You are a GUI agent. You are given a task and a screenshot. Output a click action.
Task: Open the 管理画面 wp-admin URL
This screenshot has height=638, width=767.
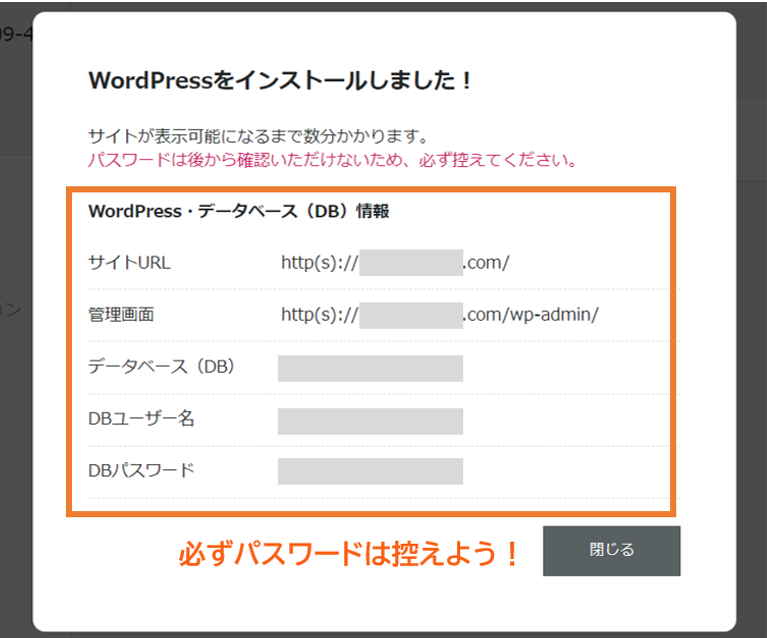pyautogui.click(x=439, y=315)
